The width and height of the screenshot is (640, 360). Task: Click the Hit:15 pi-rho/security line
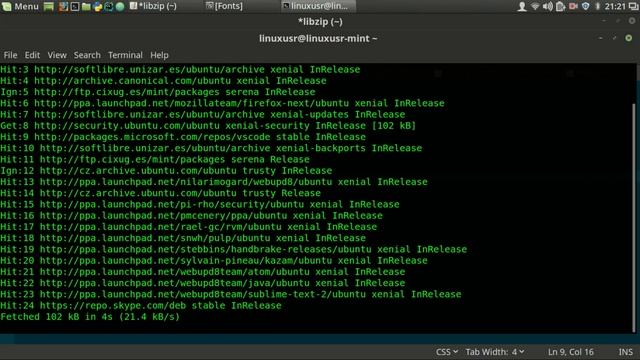point(200,204)
